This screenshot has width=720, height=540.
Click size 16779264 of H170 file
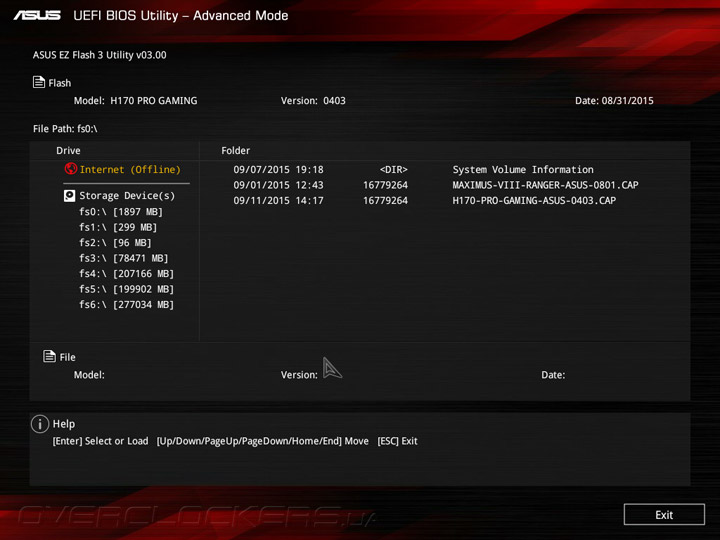385,201
